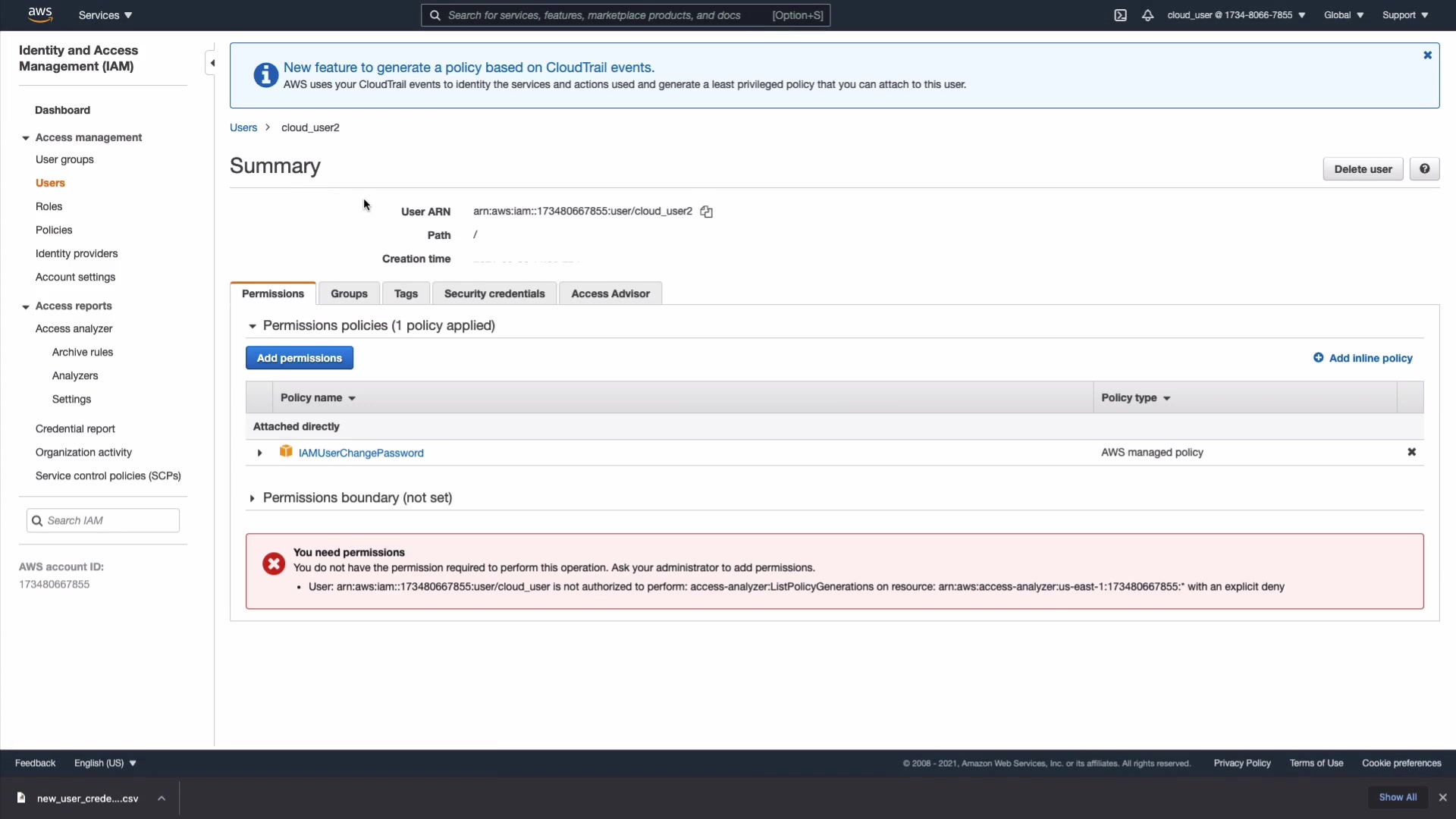The width and height of the screenshot is (1456, 819).
Task: Open the Global region dropdown
Action: (1343, 15)
